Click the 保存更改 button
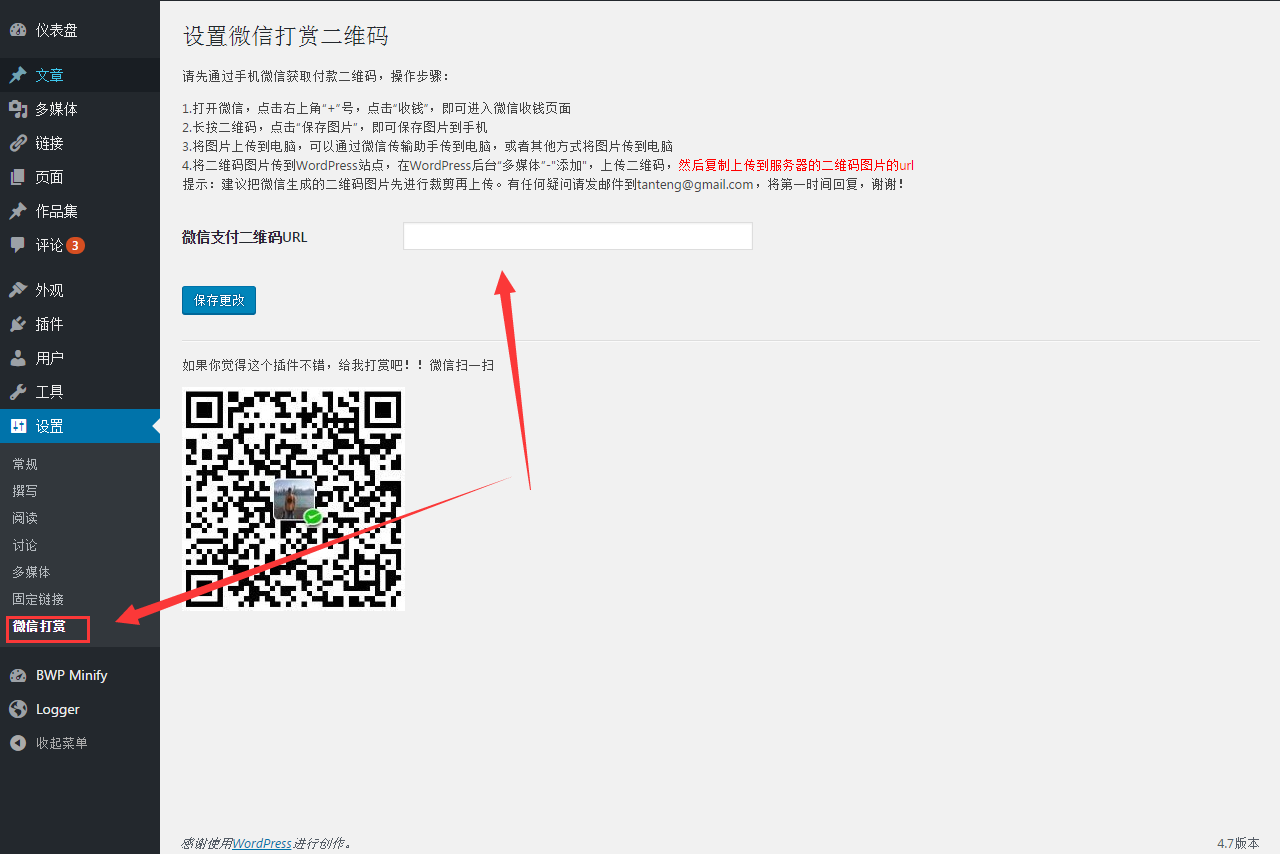The image size is (1280, 854). point(219,300)
